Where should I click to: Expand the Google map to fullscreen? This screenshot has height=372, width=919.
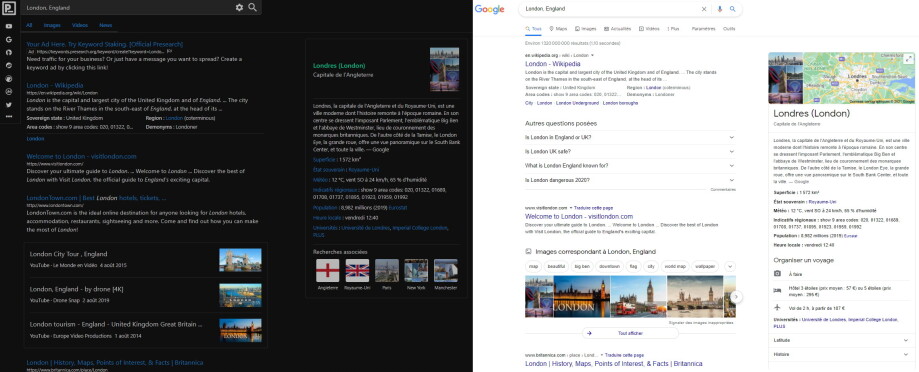pos(908,59)
